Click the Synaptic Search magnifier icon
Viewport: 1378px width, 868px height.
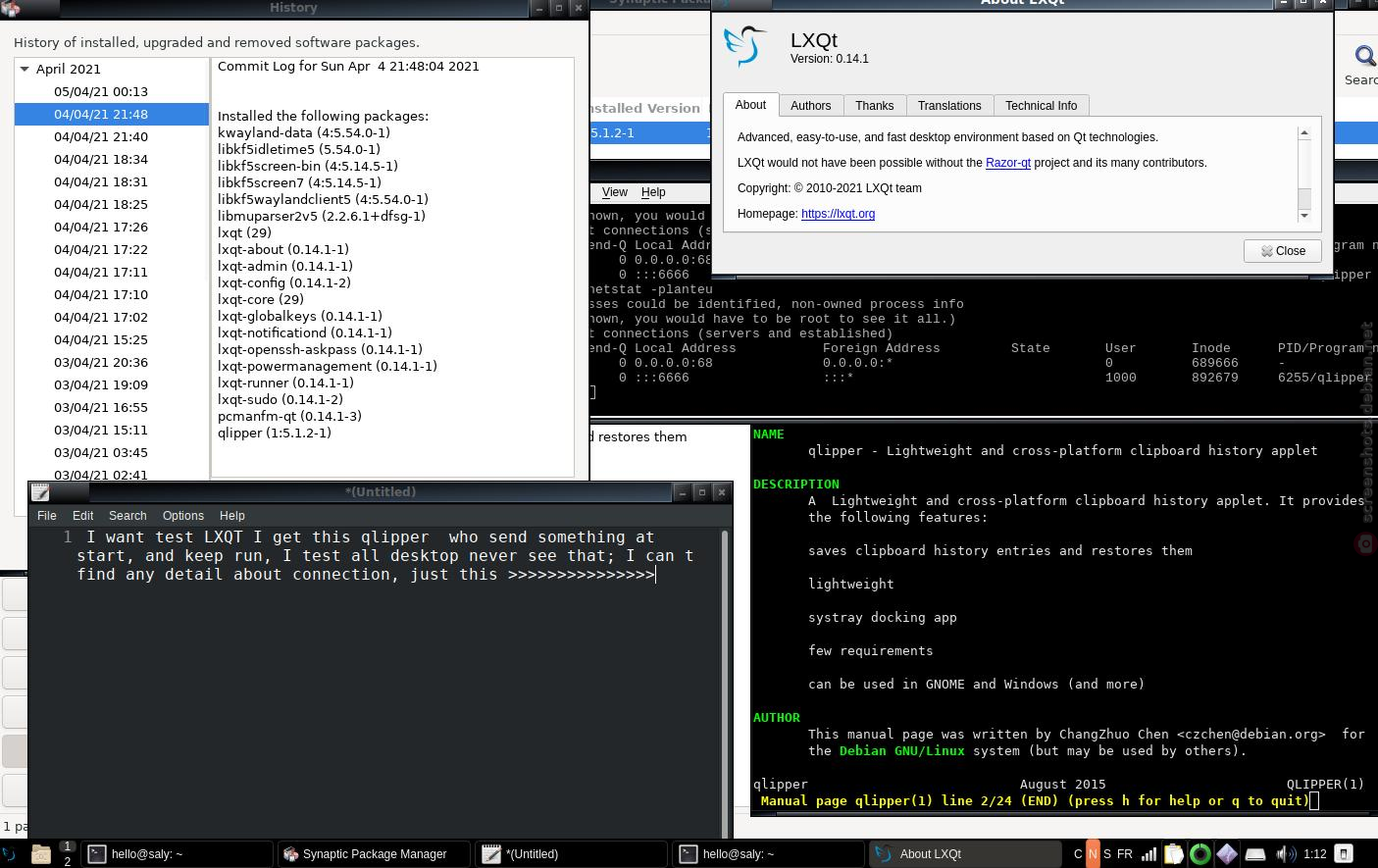coord(1365,57)
